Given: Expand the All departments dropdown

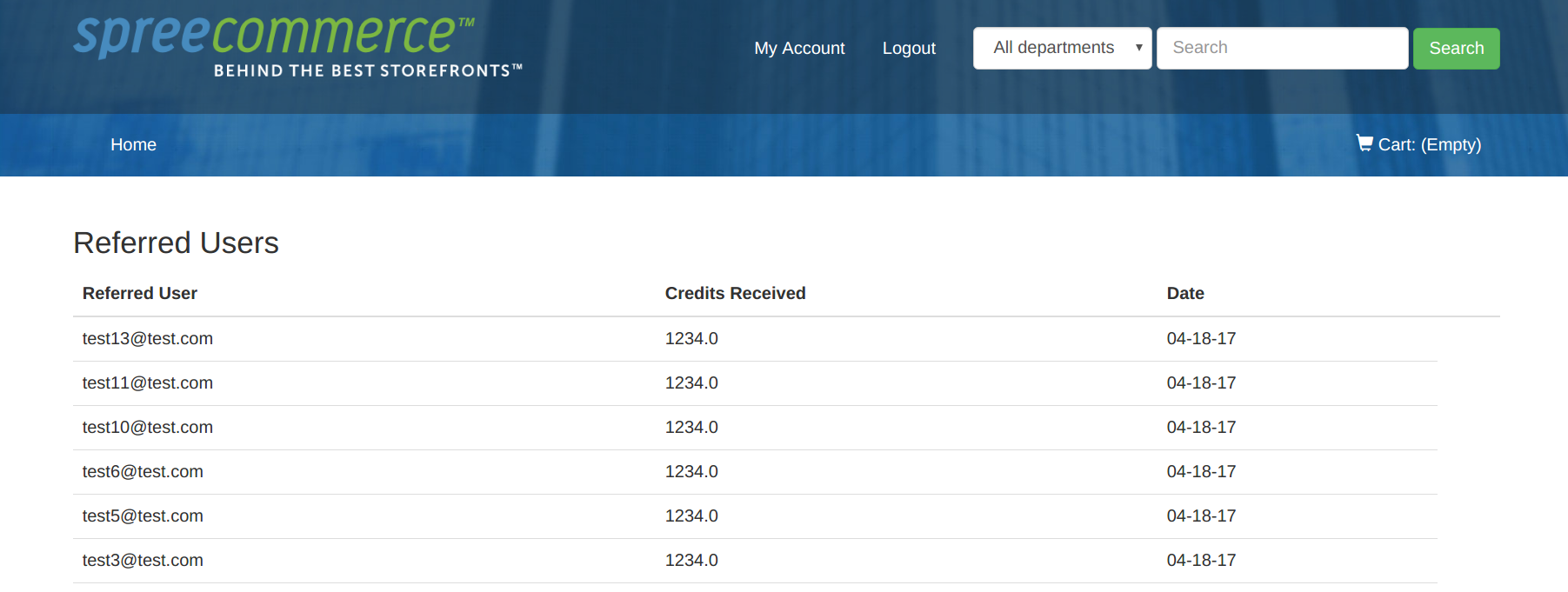Looking at the screenshot, I should pyautogui.click(x=1063, y=48).
